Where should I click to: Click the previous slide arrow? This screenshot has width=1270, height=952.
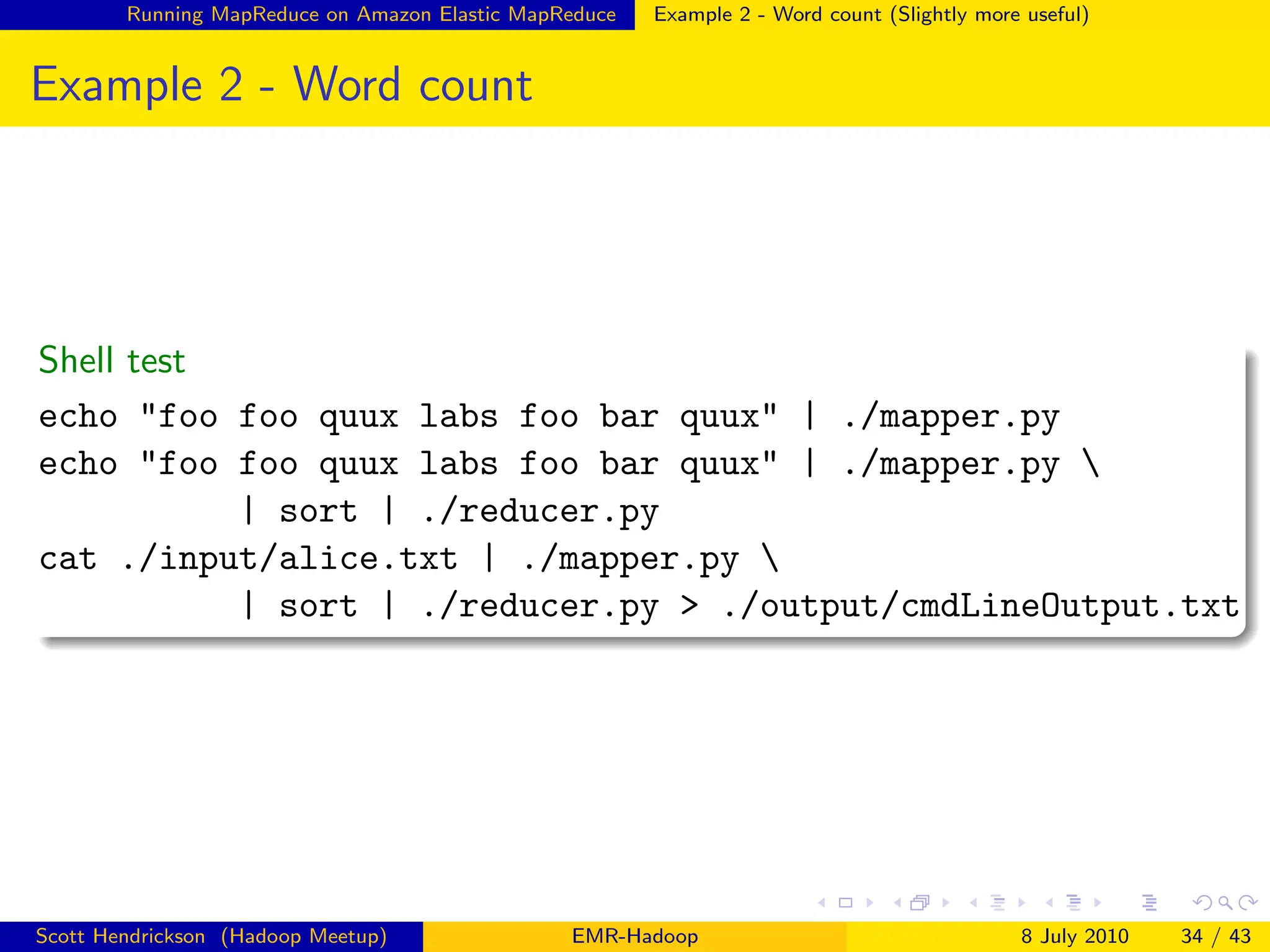coord(822,903)
